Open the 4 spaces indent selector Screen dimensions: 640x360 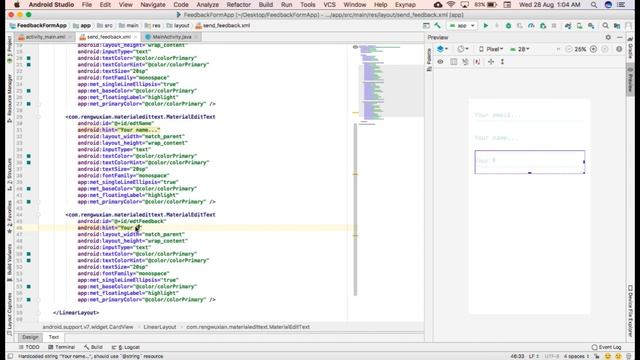(576, 356)
